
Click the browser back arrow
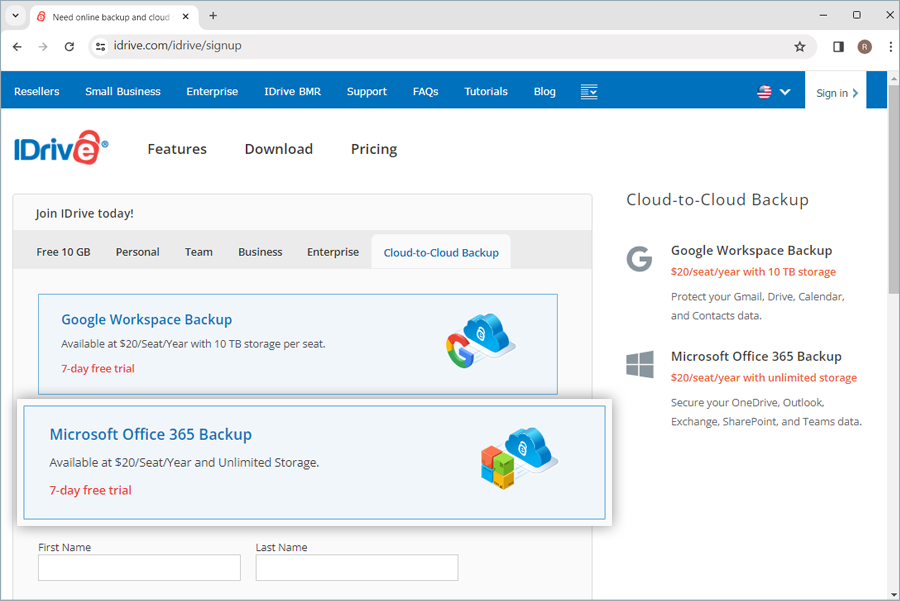pyautogui.click(x=17, y=46)
